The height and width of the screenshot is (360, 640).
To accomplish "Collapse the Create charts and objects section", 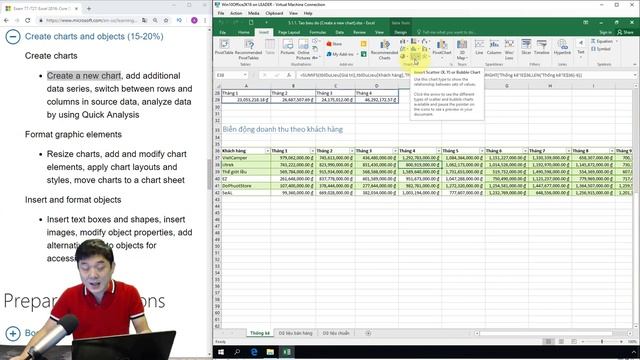I will coord(13,36).
